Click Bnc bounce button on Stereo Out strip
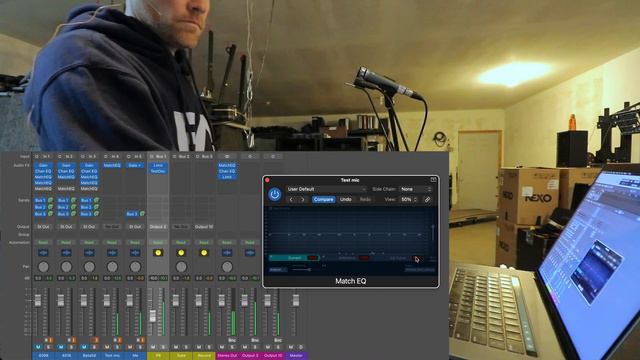This screenshot has width=640, height=360. tap(232, 340)
